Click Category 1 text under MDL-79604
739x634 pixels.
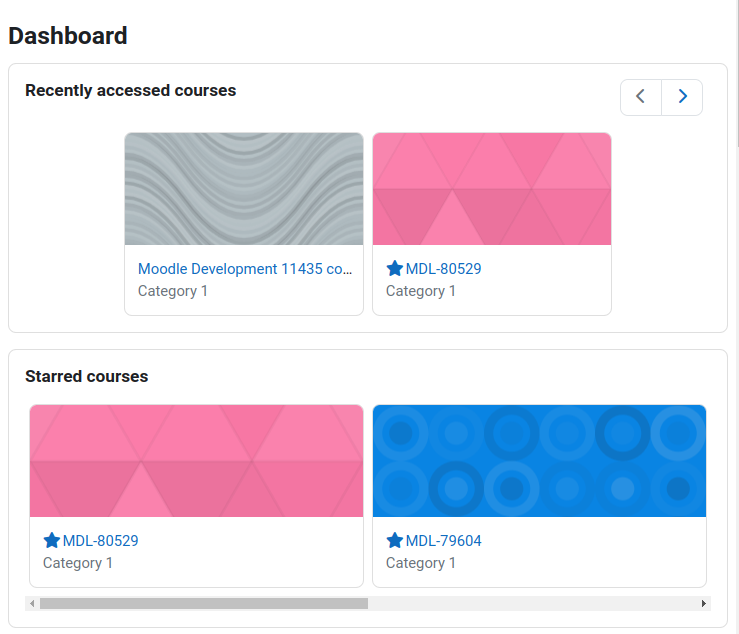[x=421, y=563]
